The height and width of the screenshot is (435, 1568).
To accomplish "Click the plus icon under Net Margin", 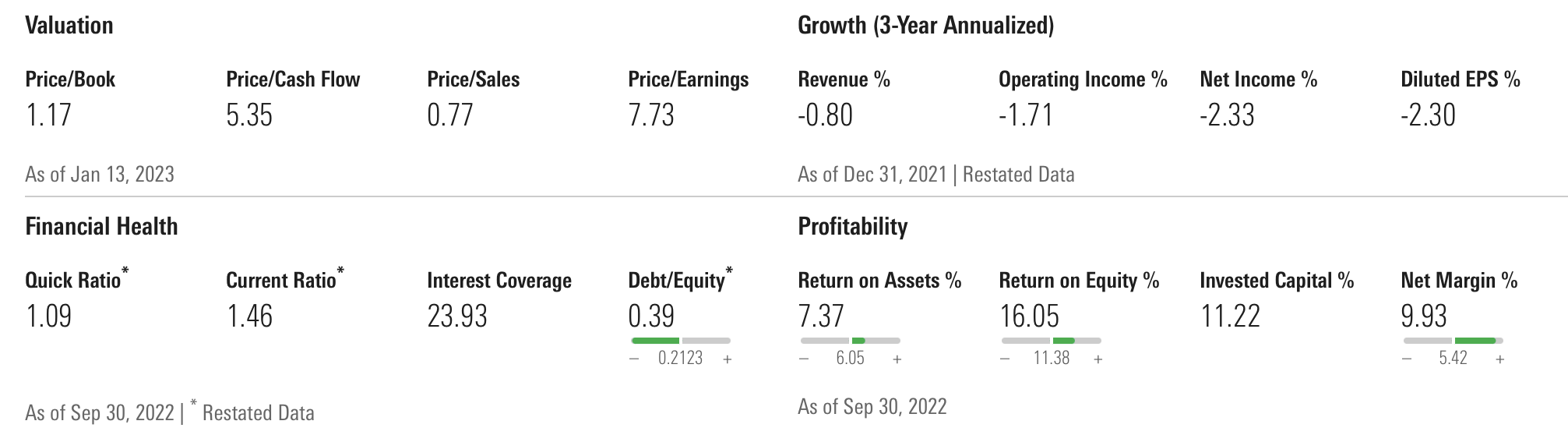I will 1500,359.
